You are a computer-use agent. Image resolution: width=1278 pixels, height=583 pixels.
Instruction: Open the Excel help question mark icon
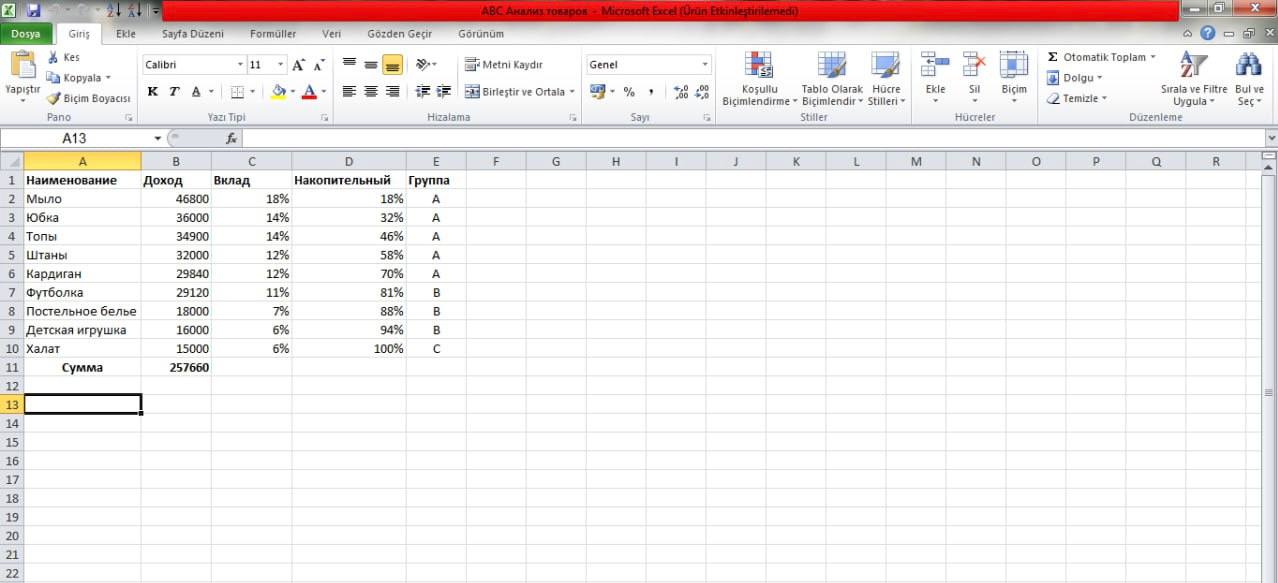(1207, 33)
